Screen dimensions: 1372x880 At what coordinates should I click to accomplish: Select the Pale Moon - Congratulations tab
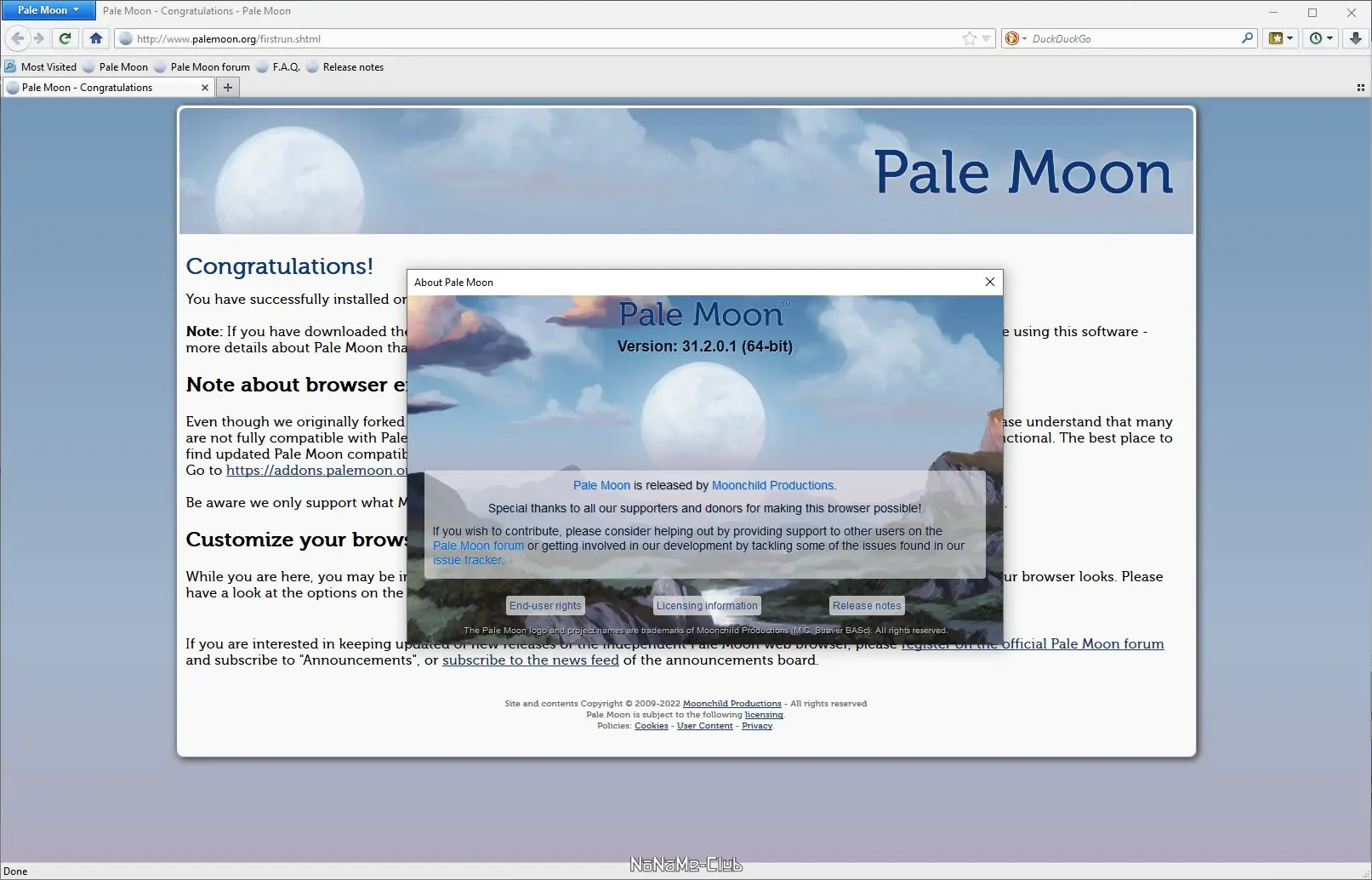pyautogui.click(x=108, y=87)
